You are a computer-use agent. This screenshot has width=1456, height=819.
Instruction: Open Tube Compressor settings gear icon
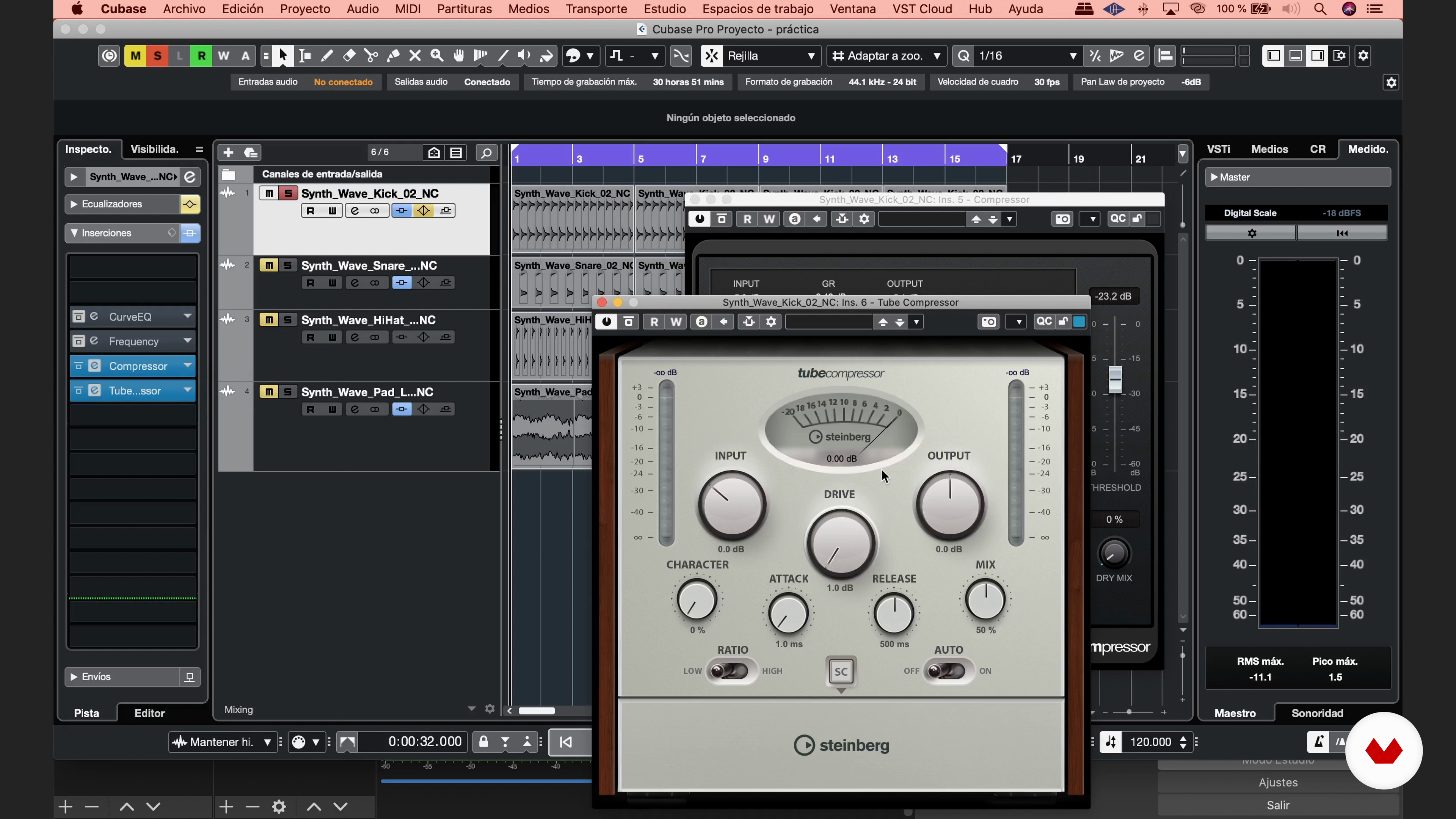point(771,322)
